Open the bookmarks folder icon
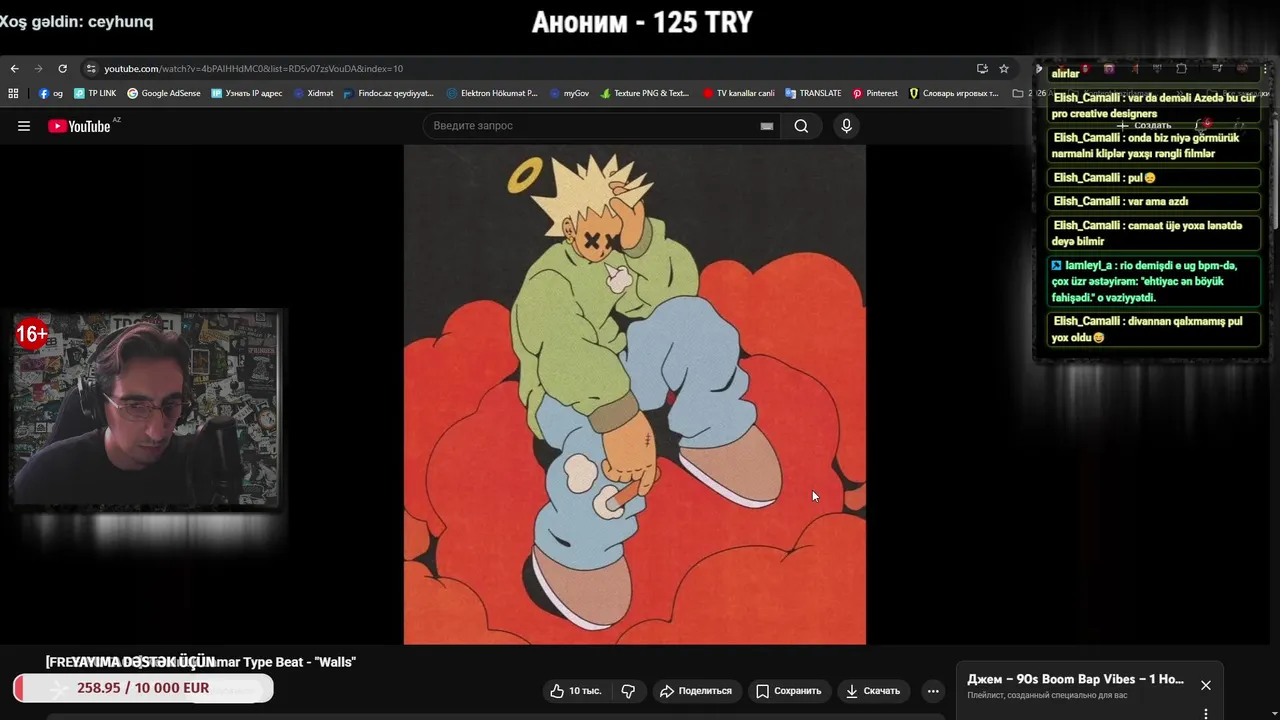Viewport: 1280px width, 720px height. tap(1018, 93)
